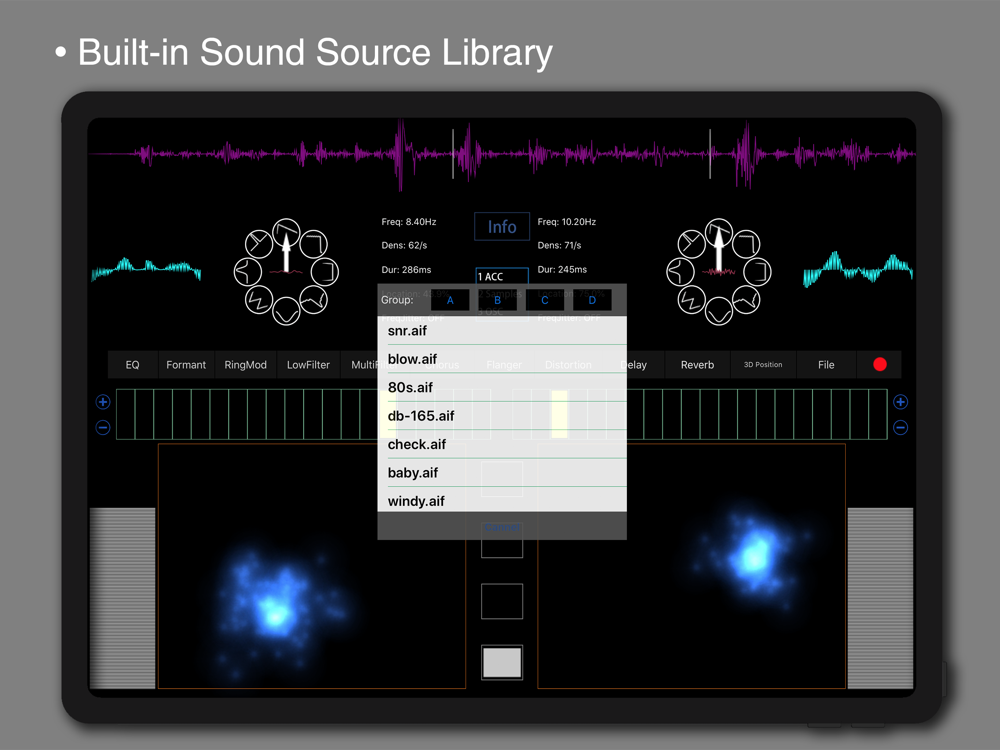Image resolution: width=1000 pixels, height=750 pixels.
Task: Open the 1 ACC source selector
Action: [502, 276]
